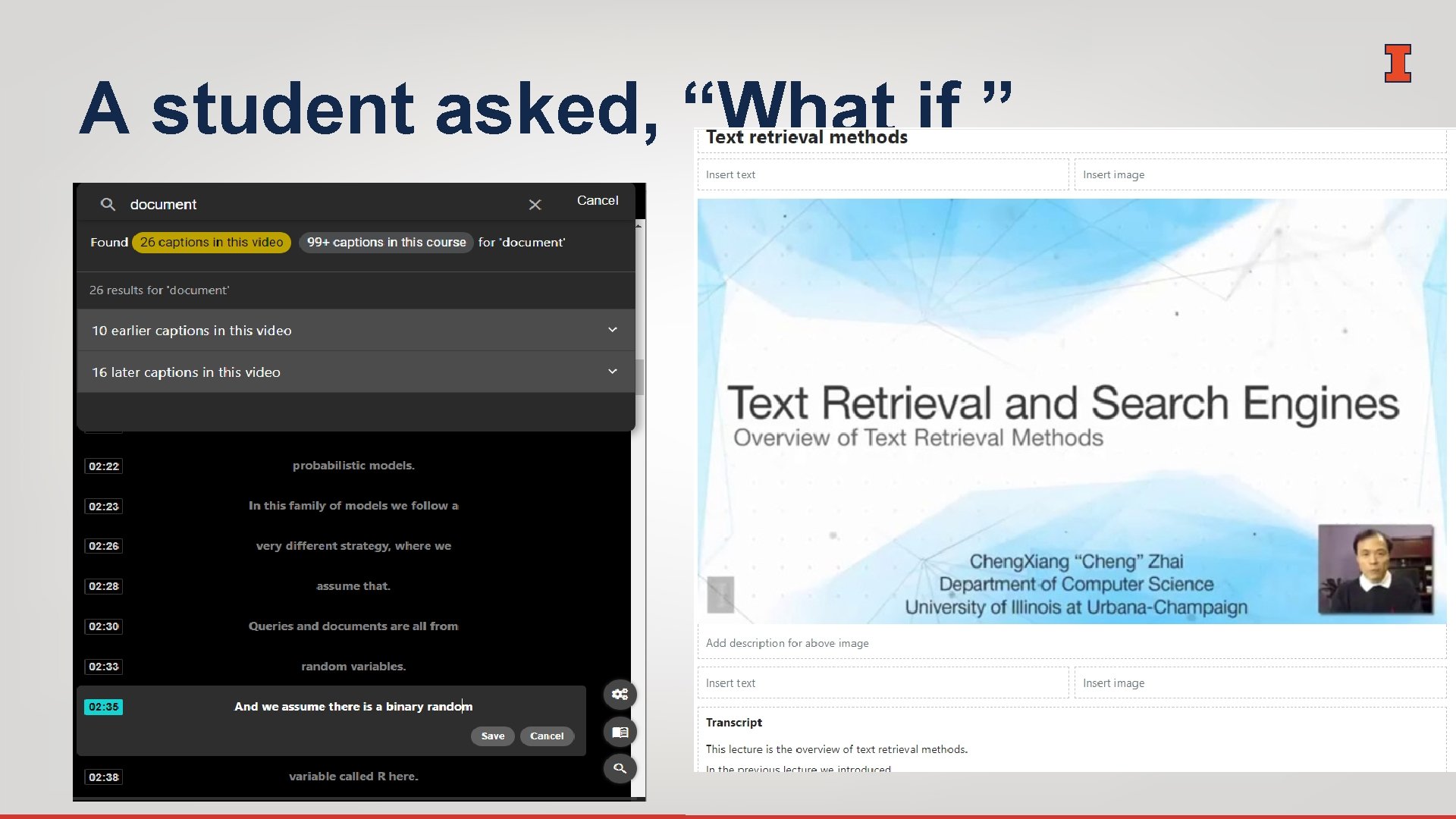This screenshot has height=819, width=1456.
Task: Click the top 'Insert image' field
Action: coord(1260,174)
